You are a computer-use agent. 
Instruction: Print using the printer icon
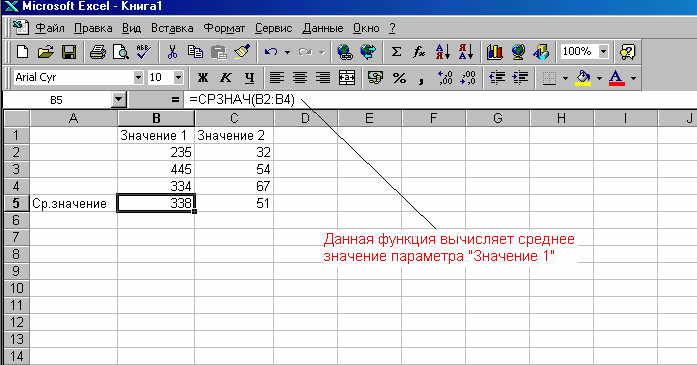pyautogui.click(x=97, y=52)
